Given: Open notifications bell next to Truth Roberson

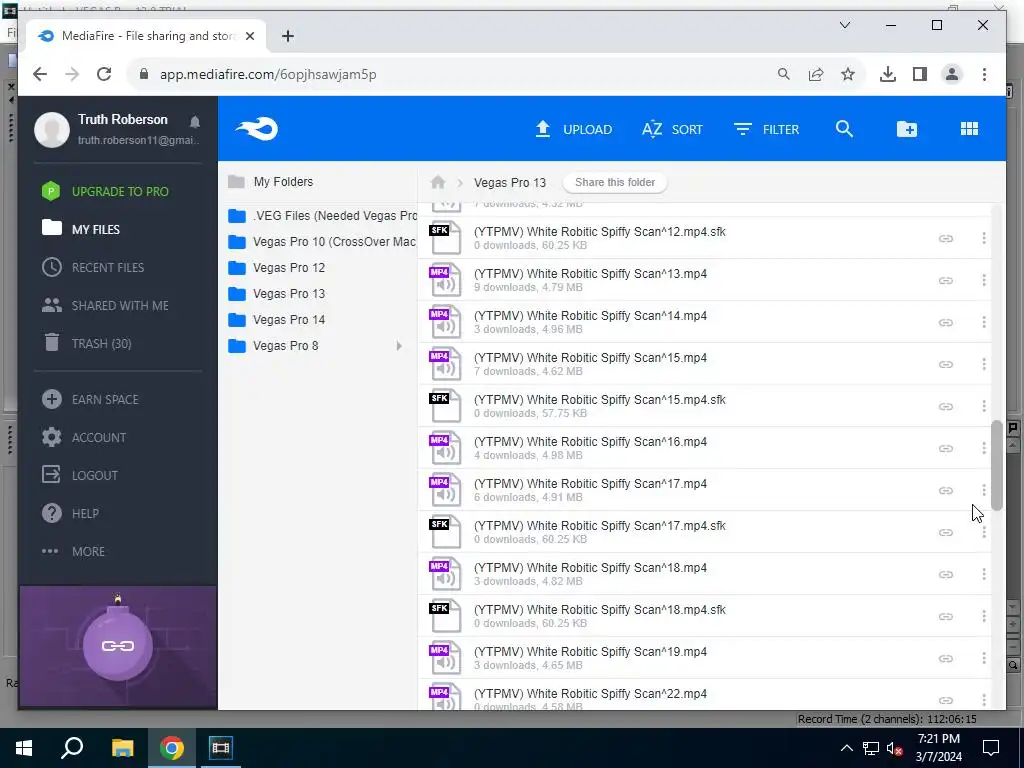Looking at the screenshot, I should click(195, 121).
